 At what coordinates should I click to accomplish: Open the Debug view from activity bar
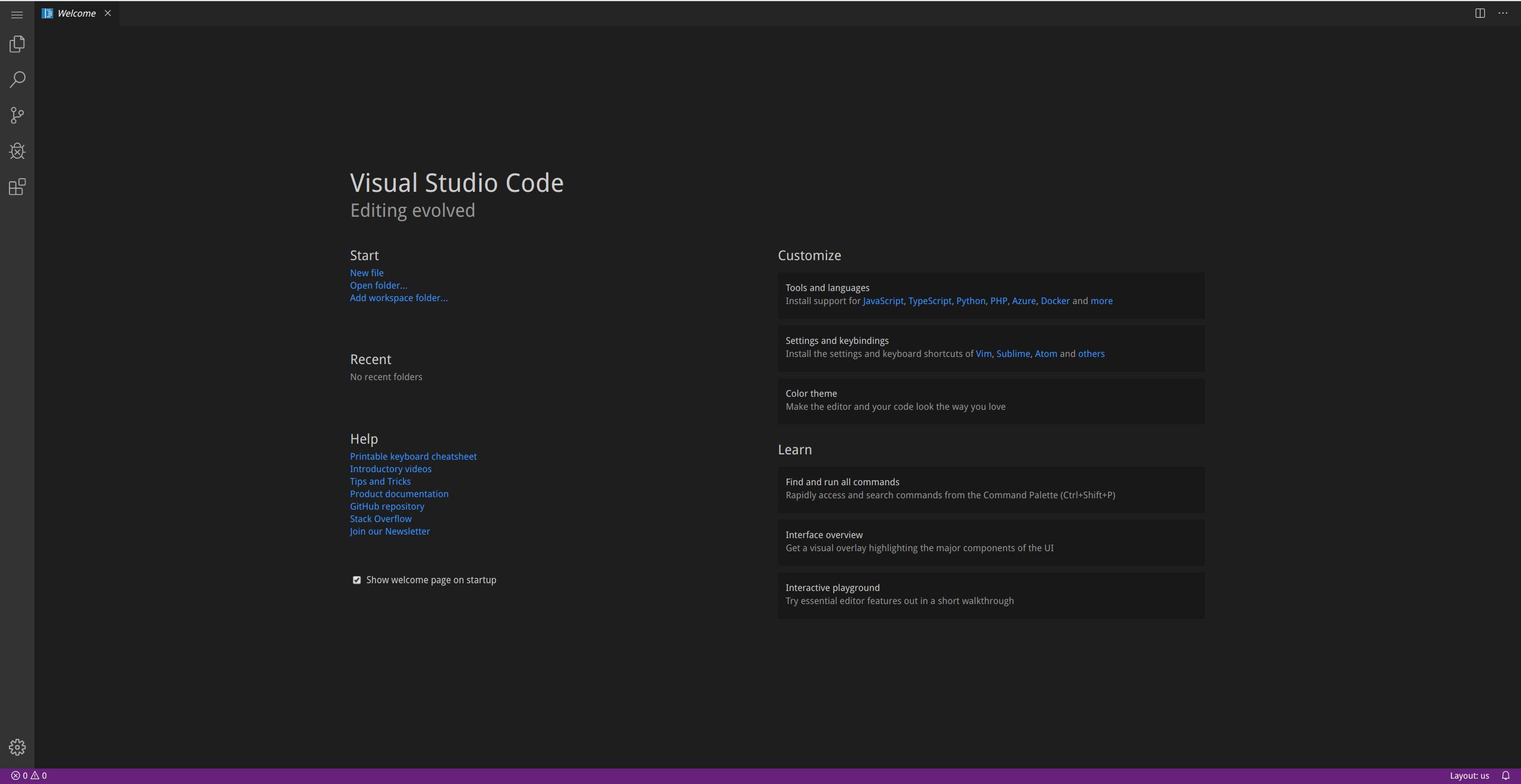(x=17, y=150)
